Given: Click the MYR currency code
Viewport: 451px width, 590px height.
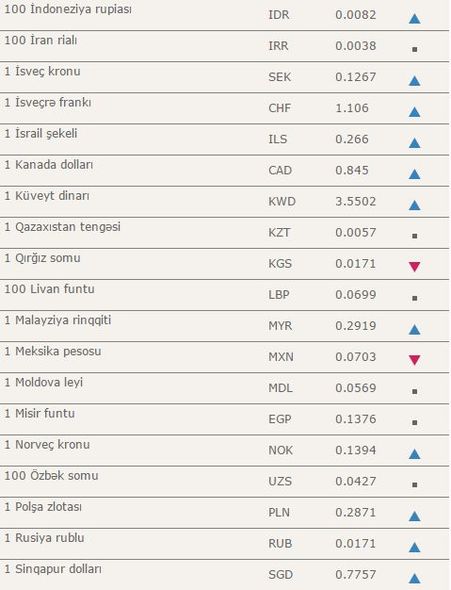Looking at the screenshot, I should click(280, 325).
